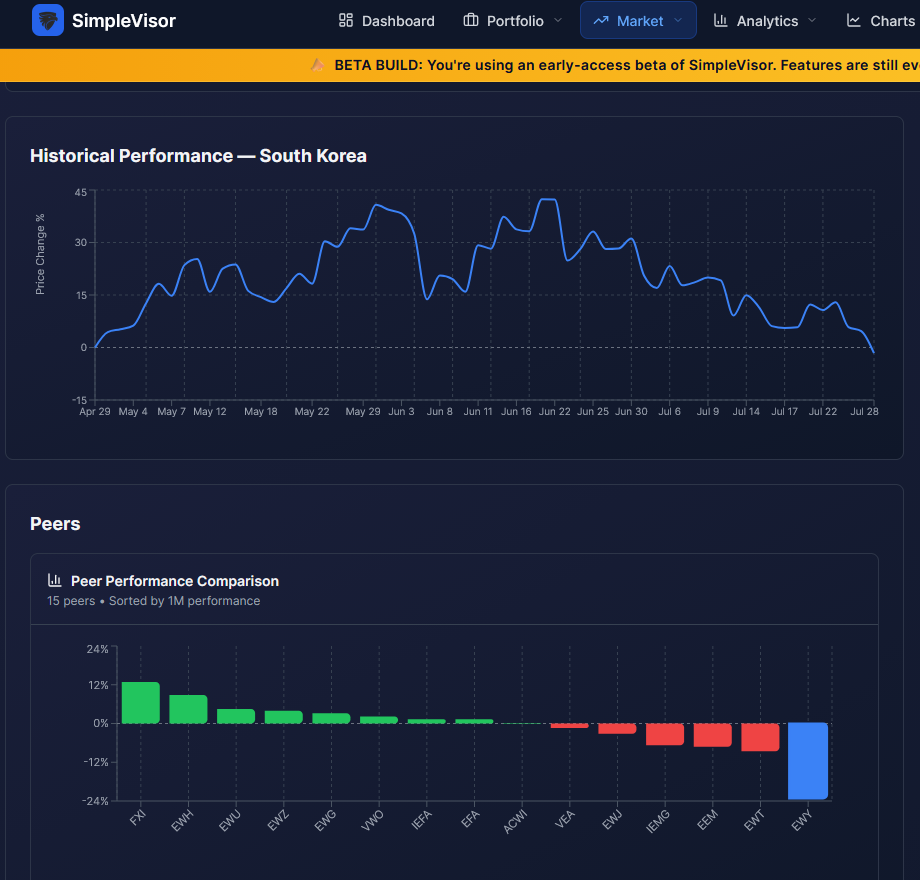Select the red EWT bar
Viewport: 920px width, 880px height.
click(x=760, y=737)
